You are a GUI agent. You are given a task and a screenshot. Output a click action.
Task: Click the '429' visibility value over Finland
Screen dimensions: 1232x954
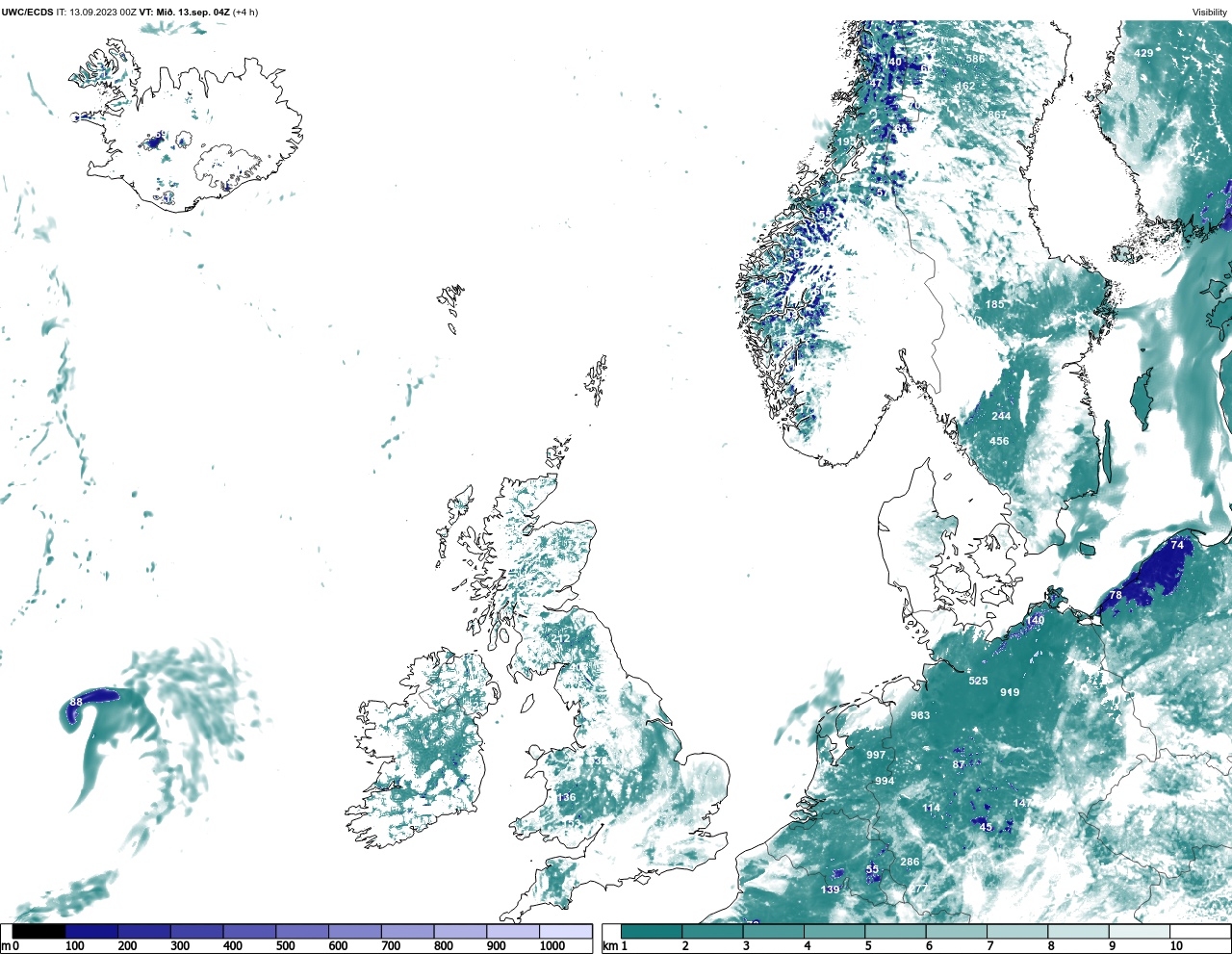click(1143, 53)
